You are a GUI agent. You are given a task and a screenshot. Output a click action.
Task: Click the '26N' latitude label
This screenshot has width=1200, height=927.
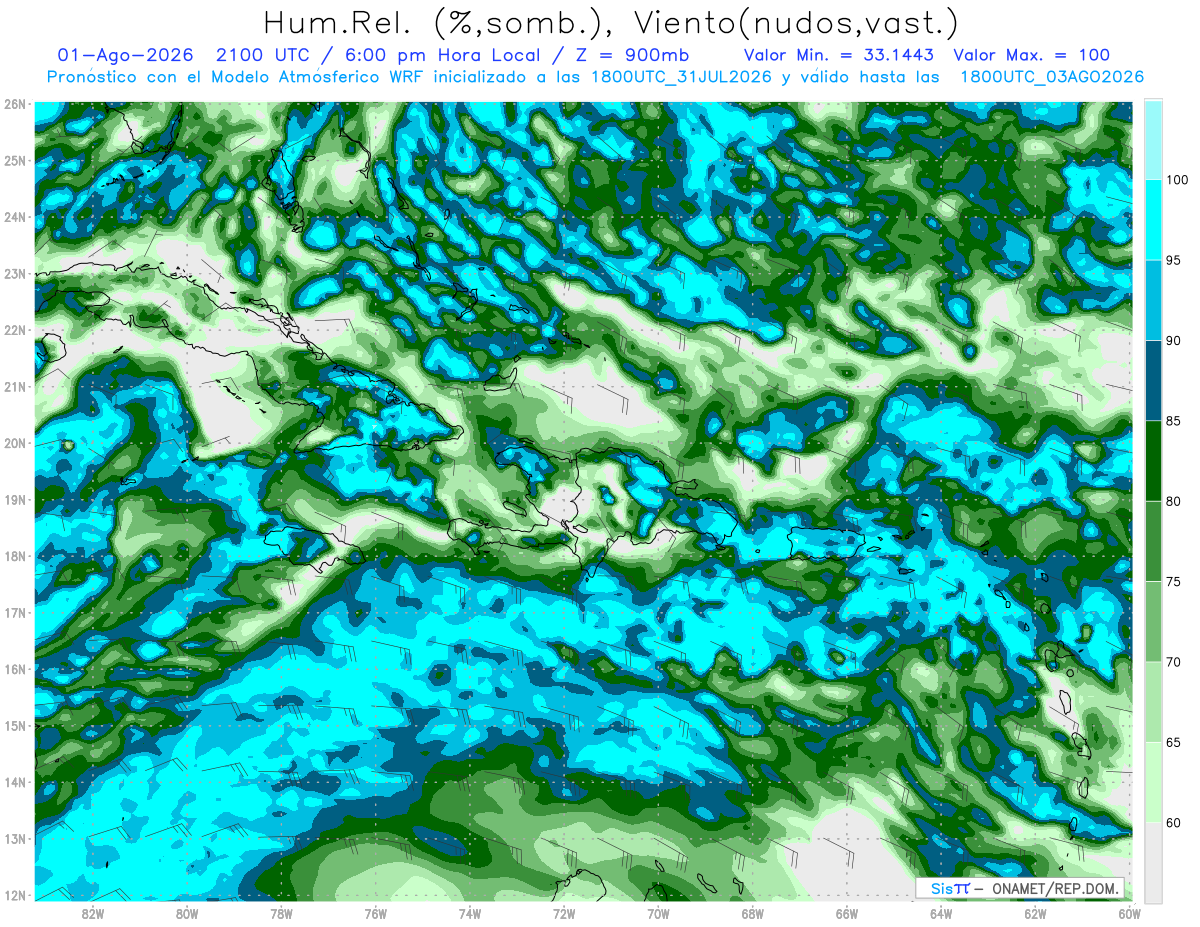[15, 104]
